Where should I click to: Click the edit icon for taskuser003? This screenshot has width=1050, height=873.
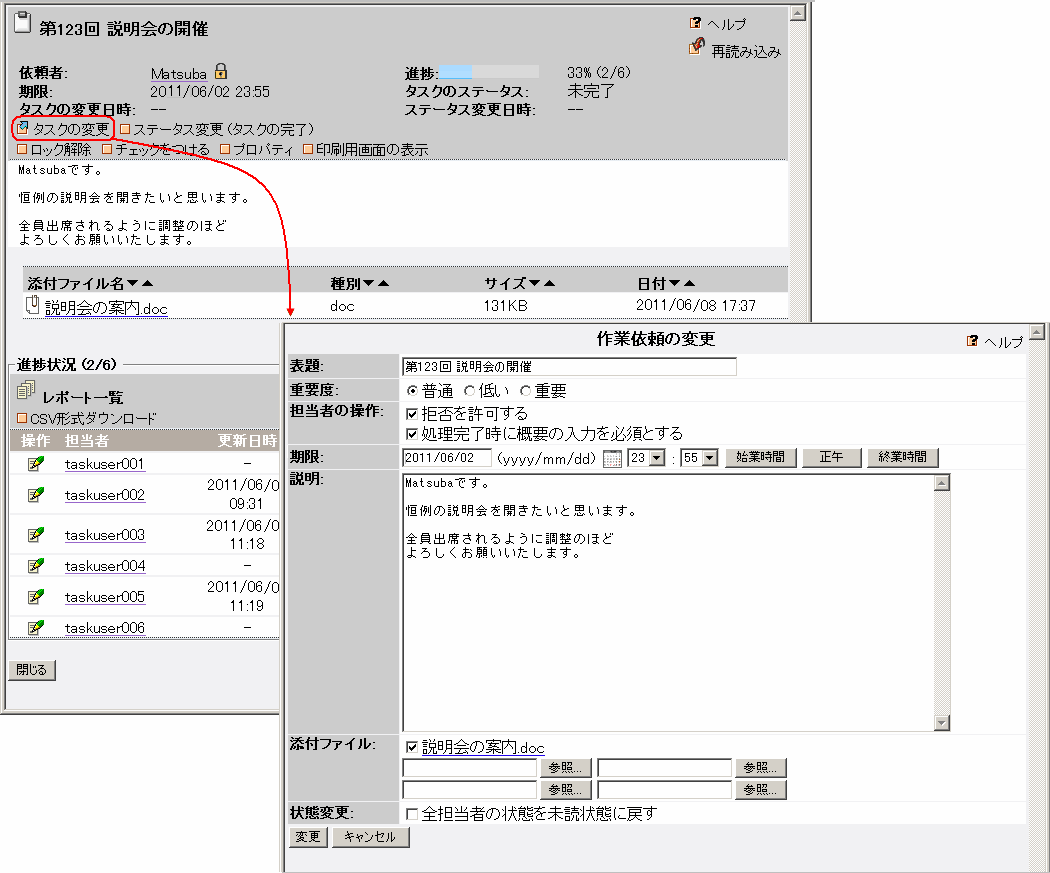(x=36, y=534)
